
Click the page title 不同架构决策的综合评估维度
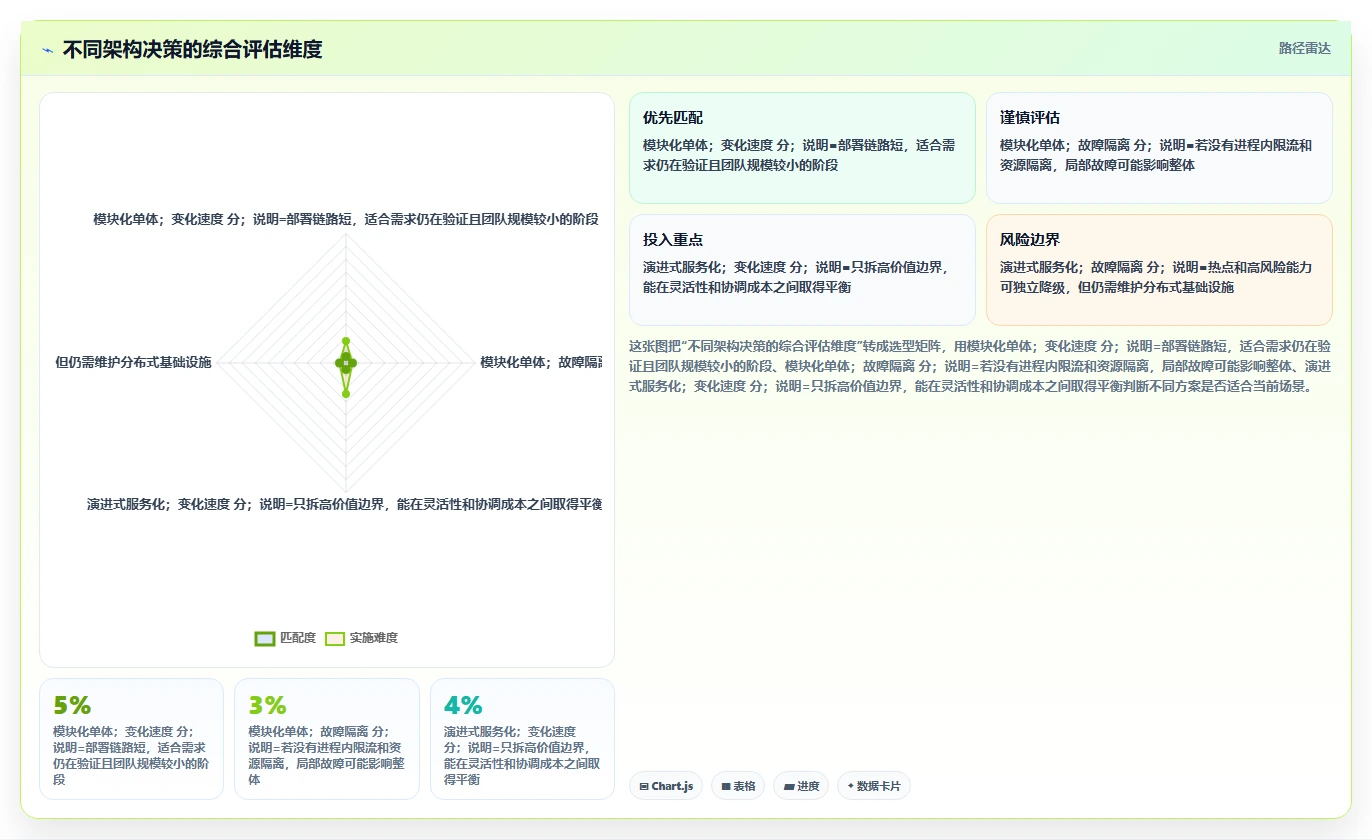[x=193, y=50]
